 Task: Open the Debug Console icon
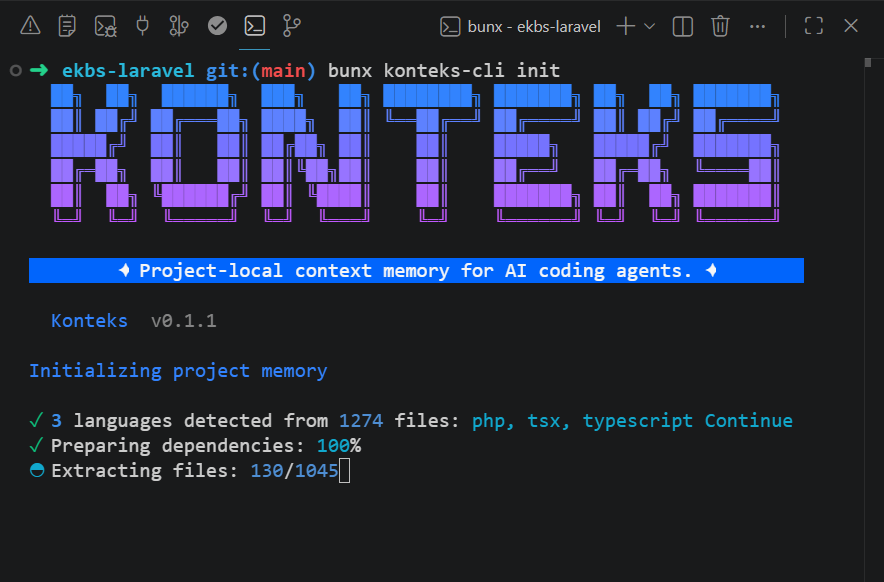[105, 26]
